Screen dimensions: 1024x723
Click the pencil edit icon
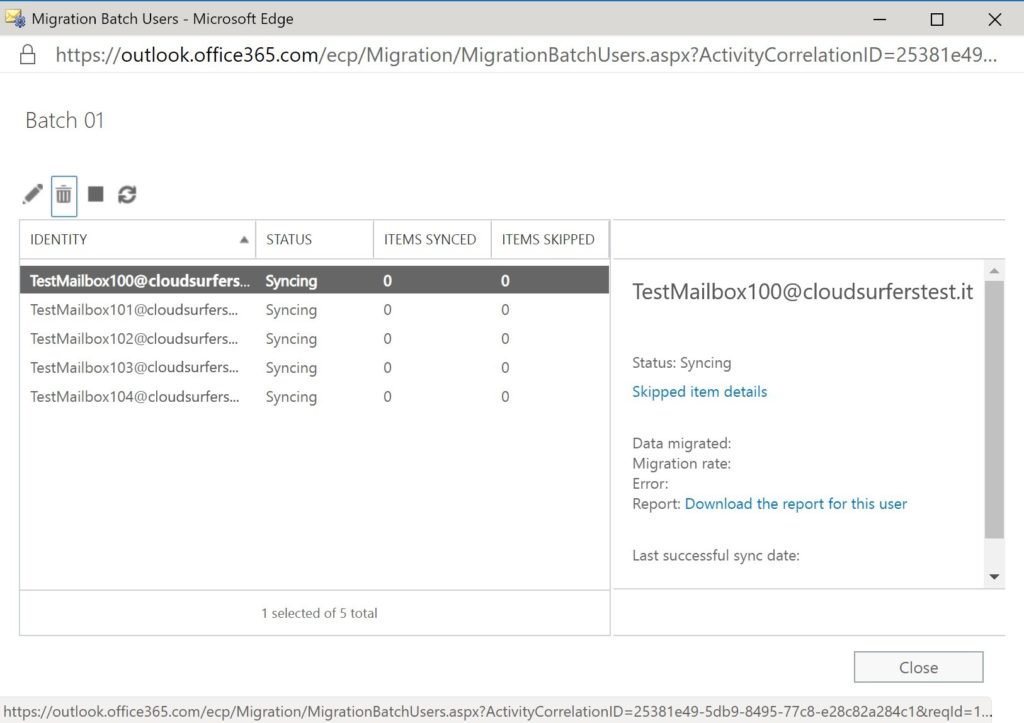(33, 195)
